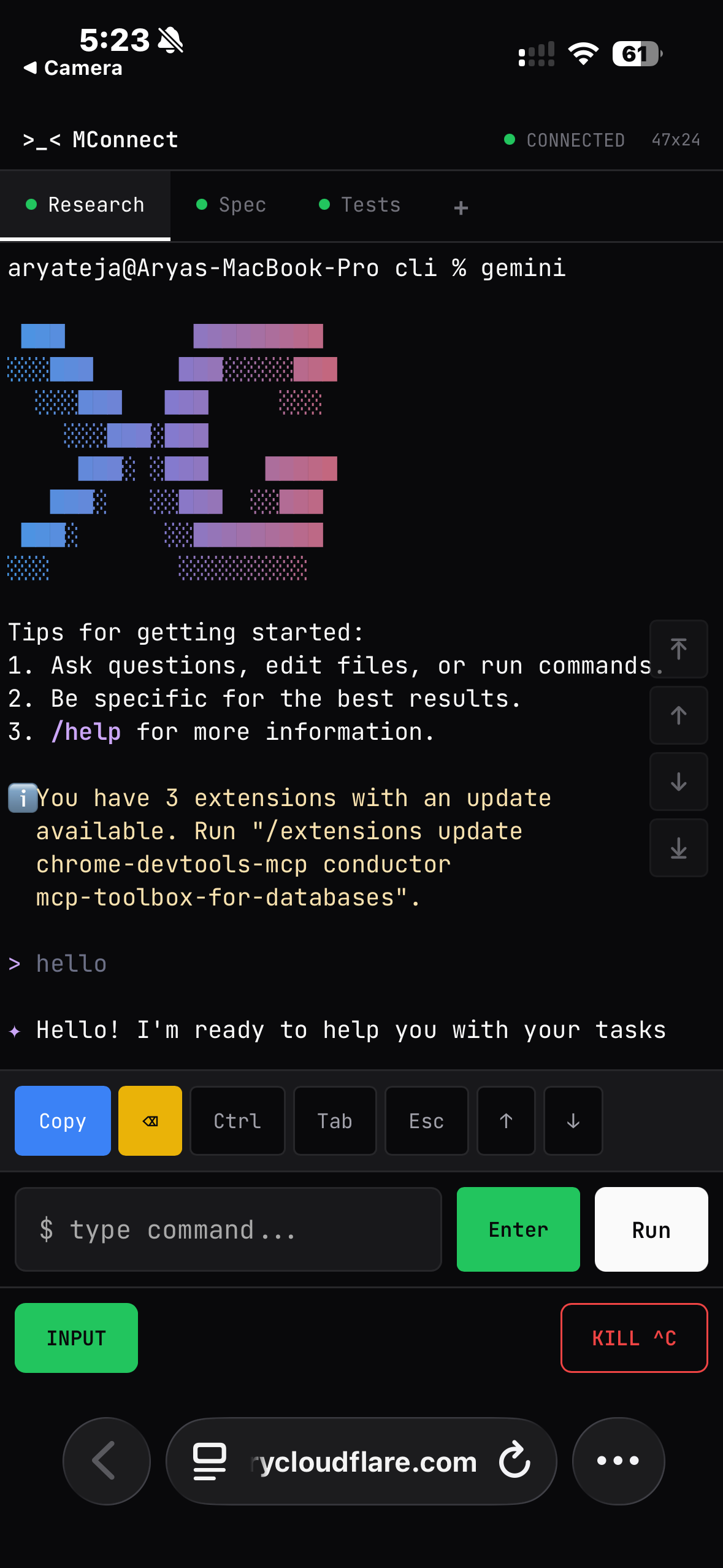Image resolution: width=723 pixels, height=1568 pixels.
Task: Click the blue Copy button
Action: coord(63,1121)
